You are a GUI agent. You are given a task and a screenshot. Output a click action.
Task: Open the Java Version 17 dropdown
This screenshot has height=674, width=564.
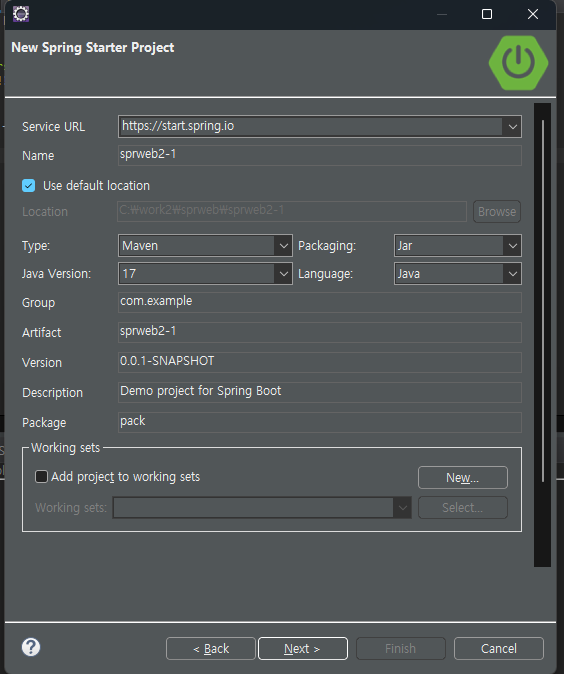point(205,274)
